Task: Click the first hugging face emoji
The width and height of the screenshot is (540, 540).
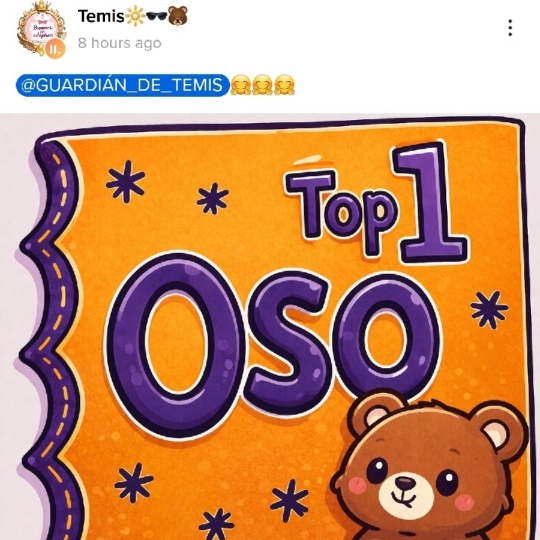Action: point(240,85)
